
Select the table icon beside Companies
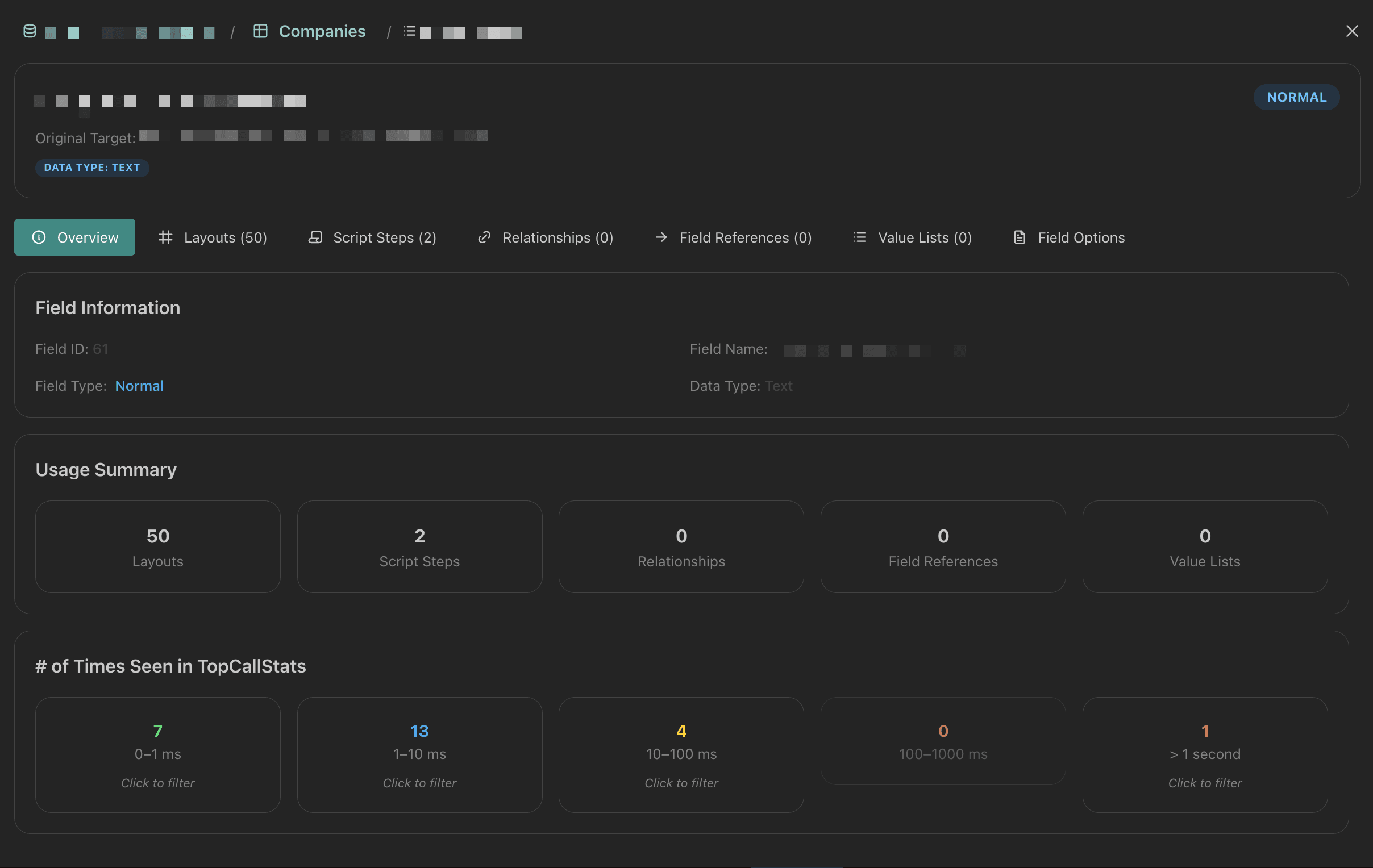(261, 31)
